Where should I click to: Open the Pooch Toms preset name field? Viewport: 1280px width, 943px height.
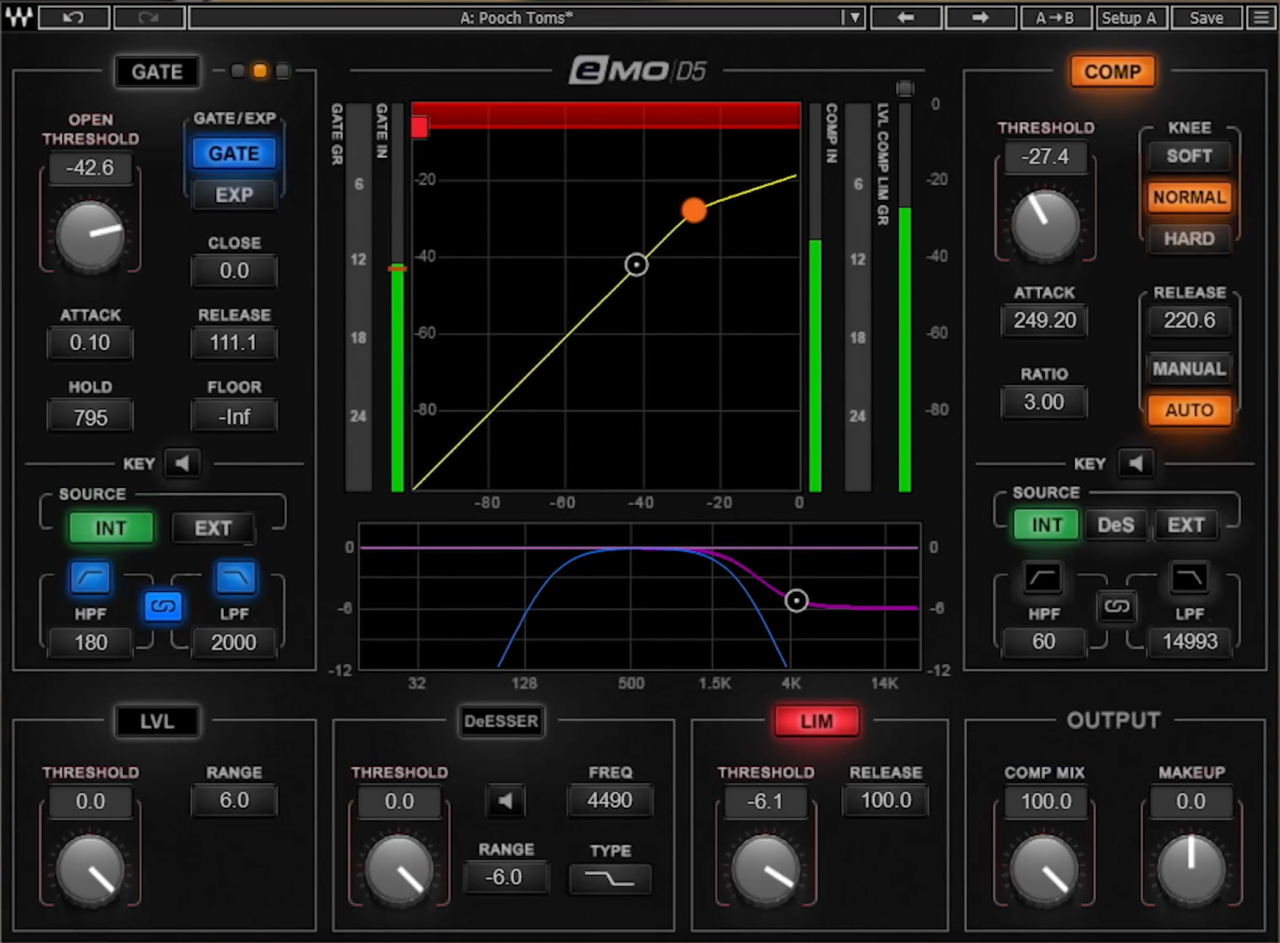tap(516, 17)
